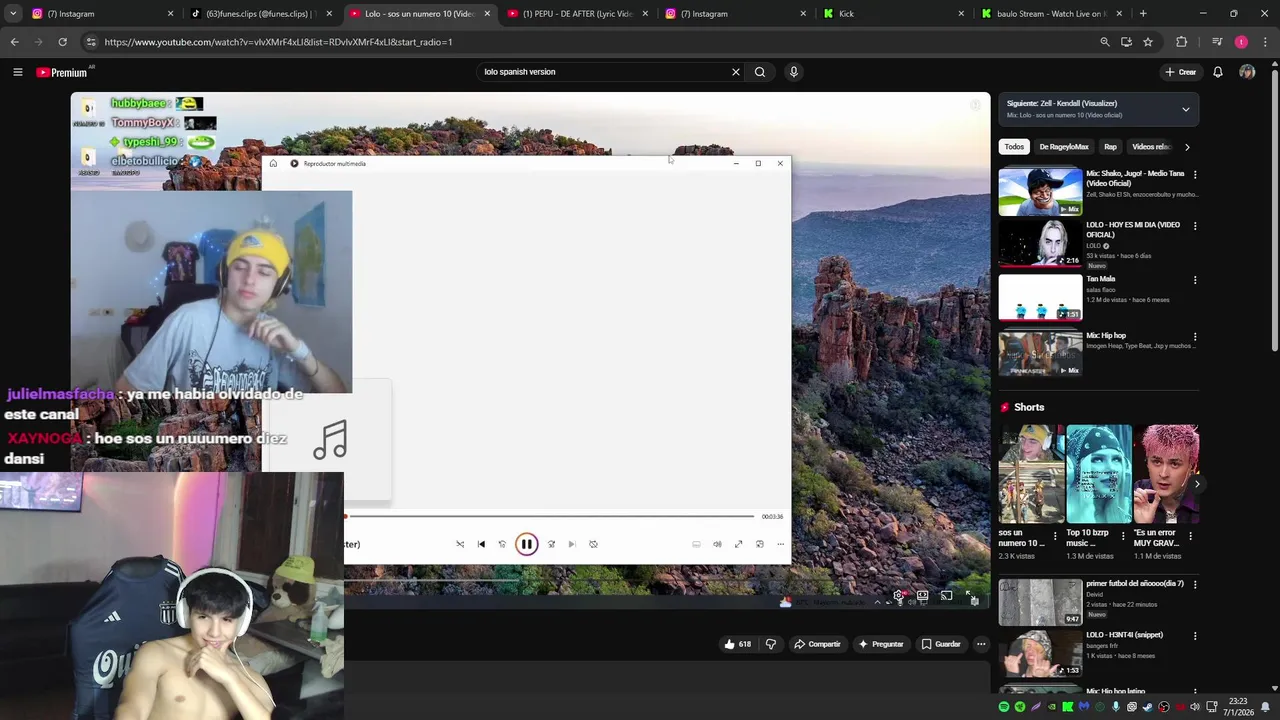Show more filter chips with right arrow
The width and height of the screenshot is (1280, 720).
click(1187, 147)
